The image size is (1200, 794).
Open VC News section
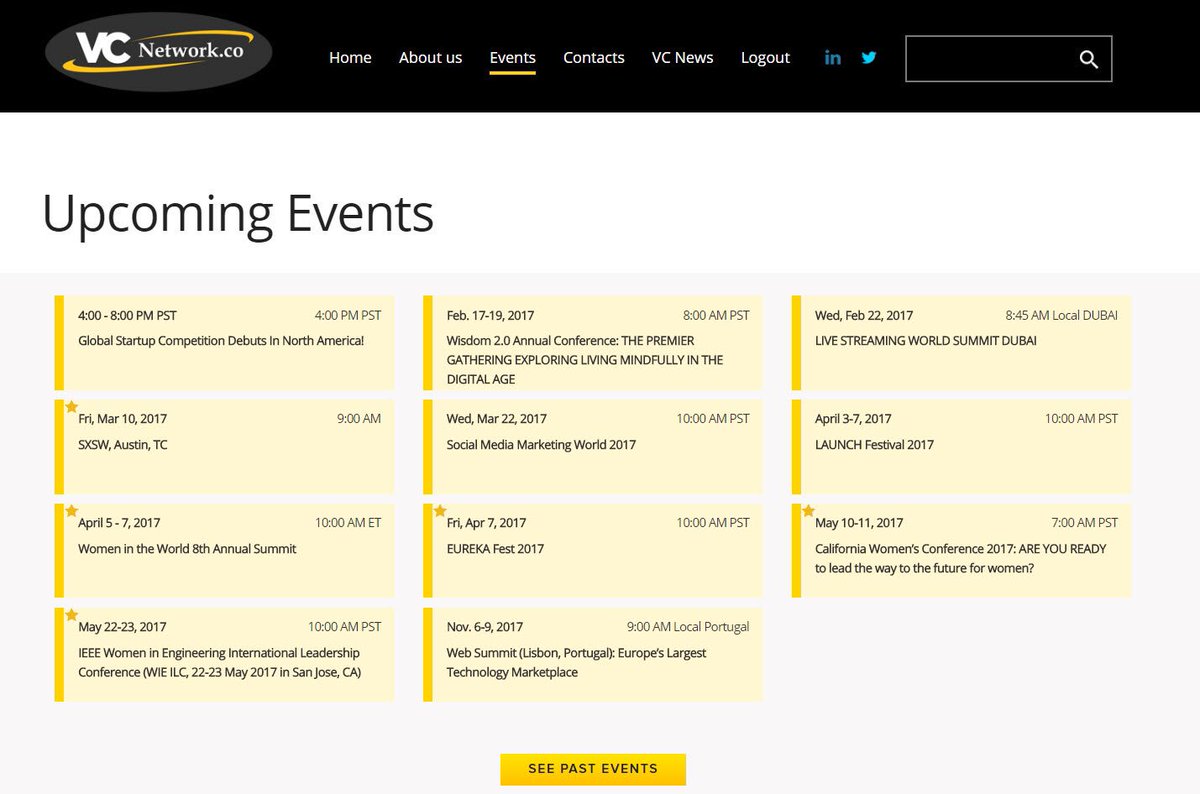(683, 57)
